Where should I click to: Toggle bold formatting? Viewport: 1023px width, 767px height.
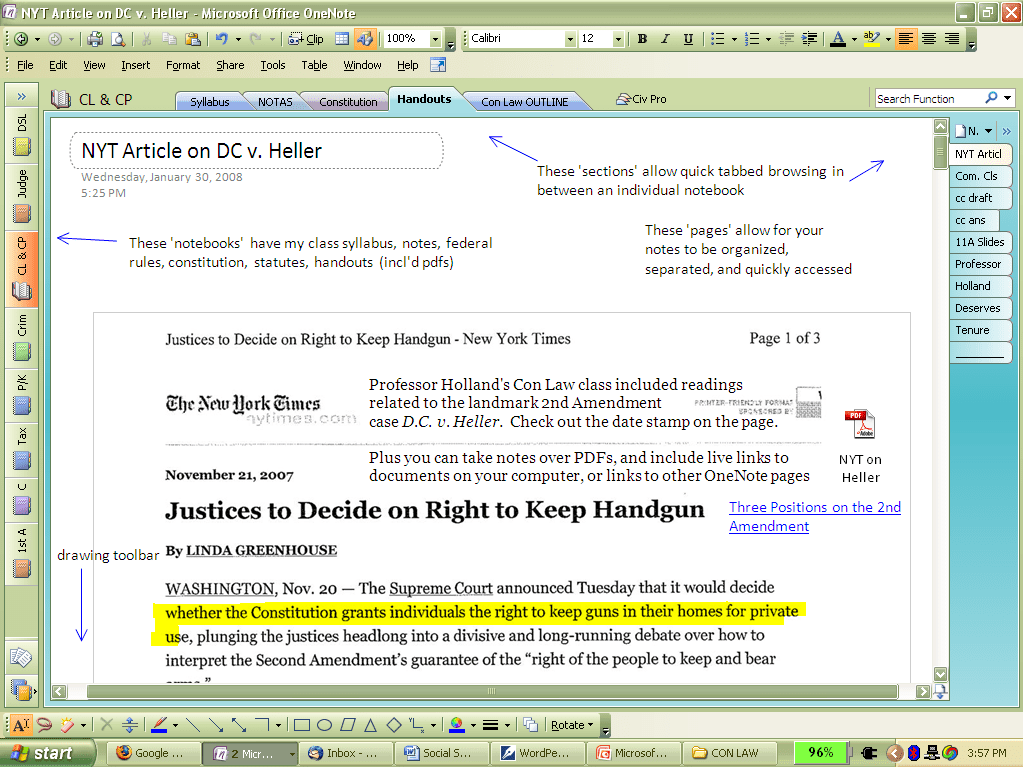click(641, 37)
